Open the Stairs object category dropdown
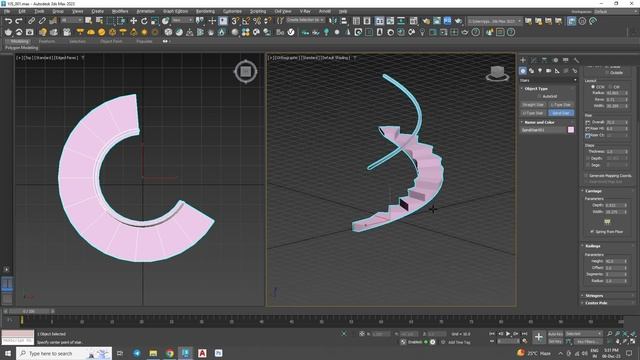This screenshot has height=360, width=640. [x=548, y=80]
